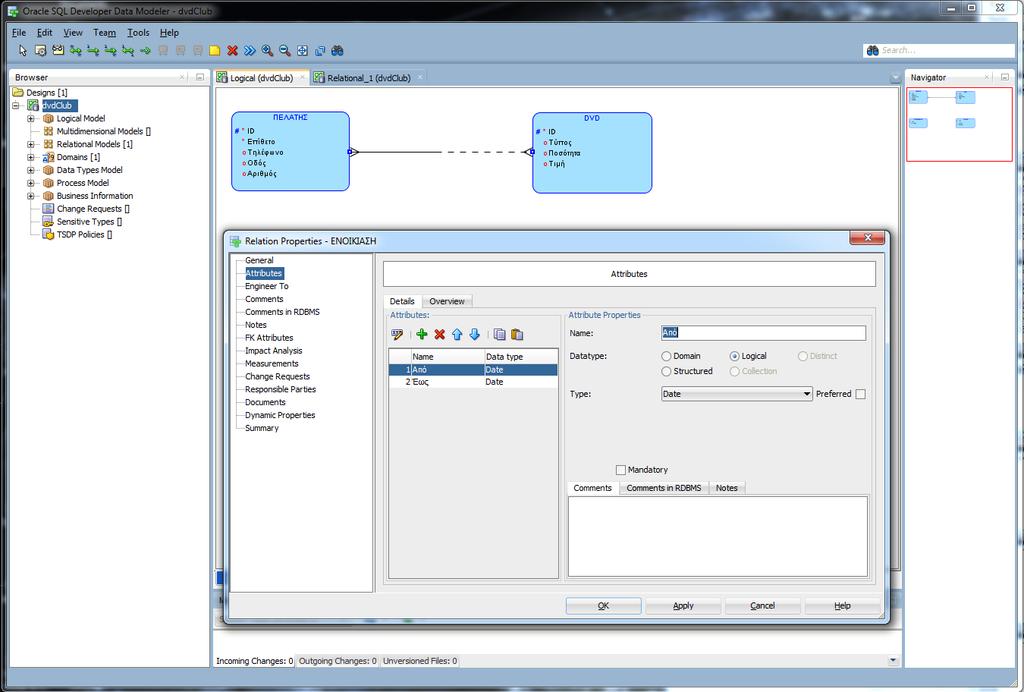Open Find with the binoculars toolbar icon
The height and width of the screenshot is (692, 1024).
(x=338, y=50)
